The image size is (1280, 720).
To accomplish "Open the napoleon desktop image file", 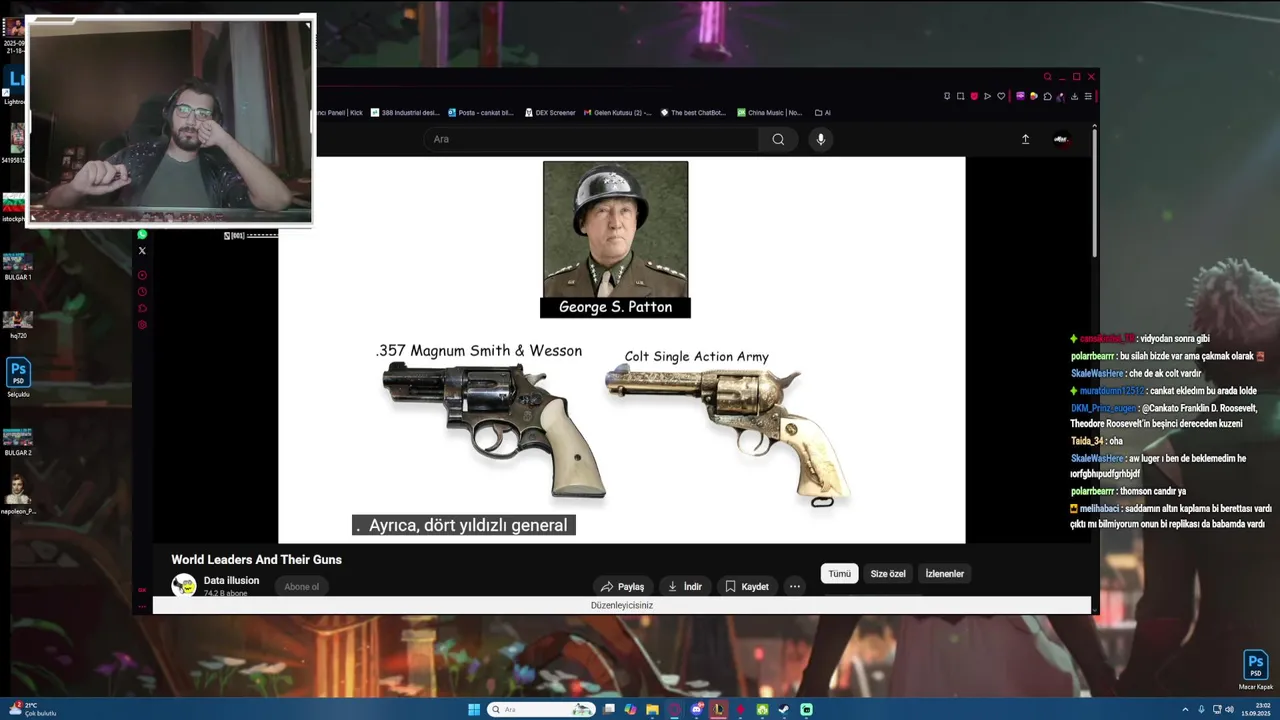I will click(18, 494).
